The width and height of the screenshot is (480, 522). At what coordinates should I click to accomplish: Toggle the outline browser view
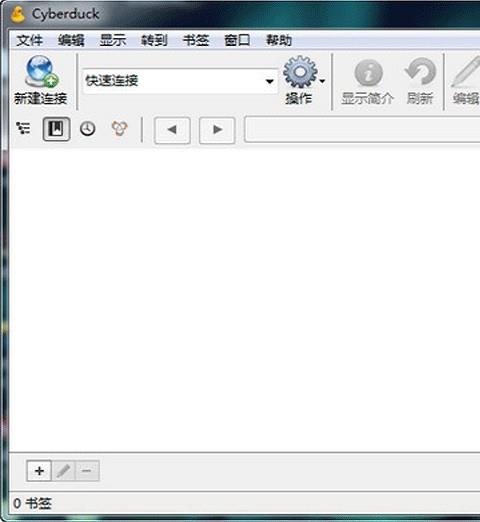23,128
